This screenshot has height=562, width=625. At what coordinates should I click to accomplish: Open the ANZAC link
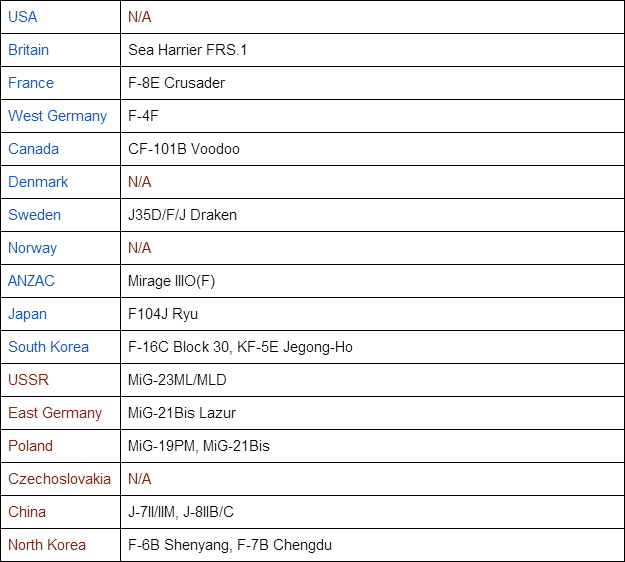click(x=31, y=281)
